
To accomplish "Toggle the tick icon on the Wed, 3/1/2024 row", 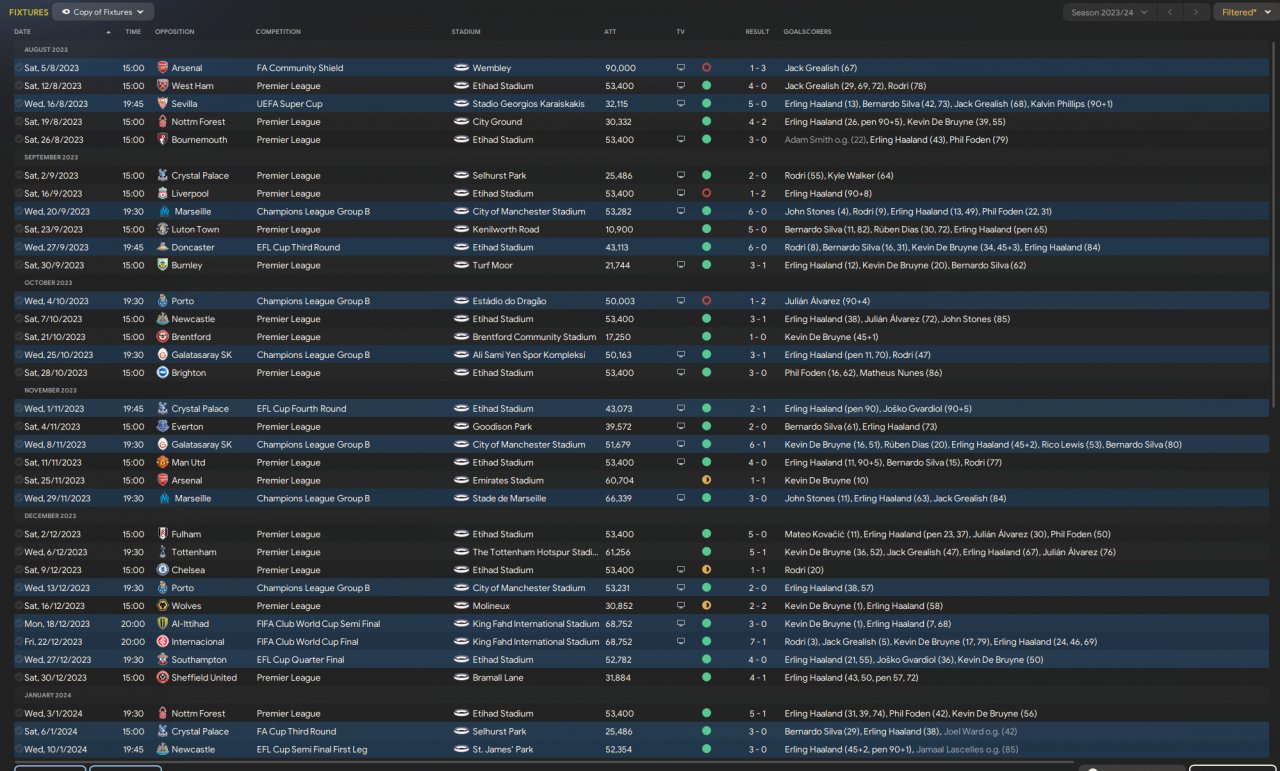I will tap(19, 714).
